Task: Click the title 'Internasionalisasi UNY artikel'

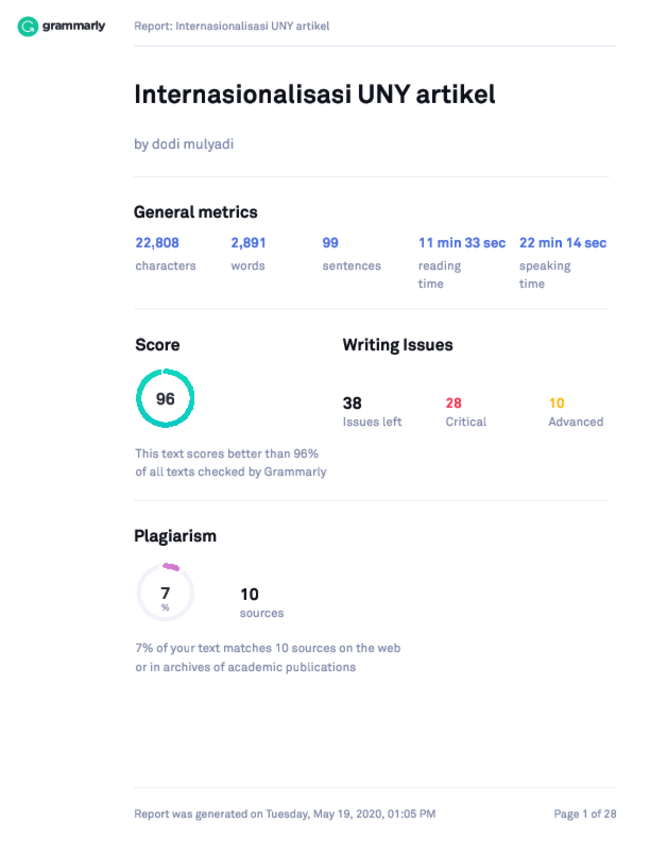Action: click(x=315, y=94)
